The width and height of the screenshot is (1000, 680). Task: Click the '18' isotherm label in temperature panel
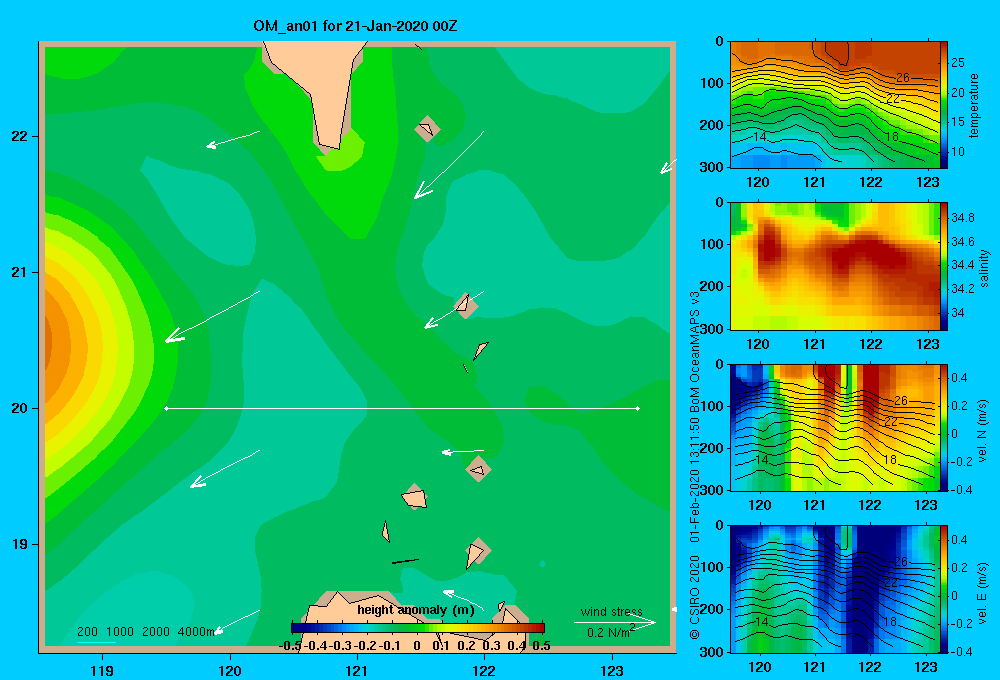click(x=891, y=137)
